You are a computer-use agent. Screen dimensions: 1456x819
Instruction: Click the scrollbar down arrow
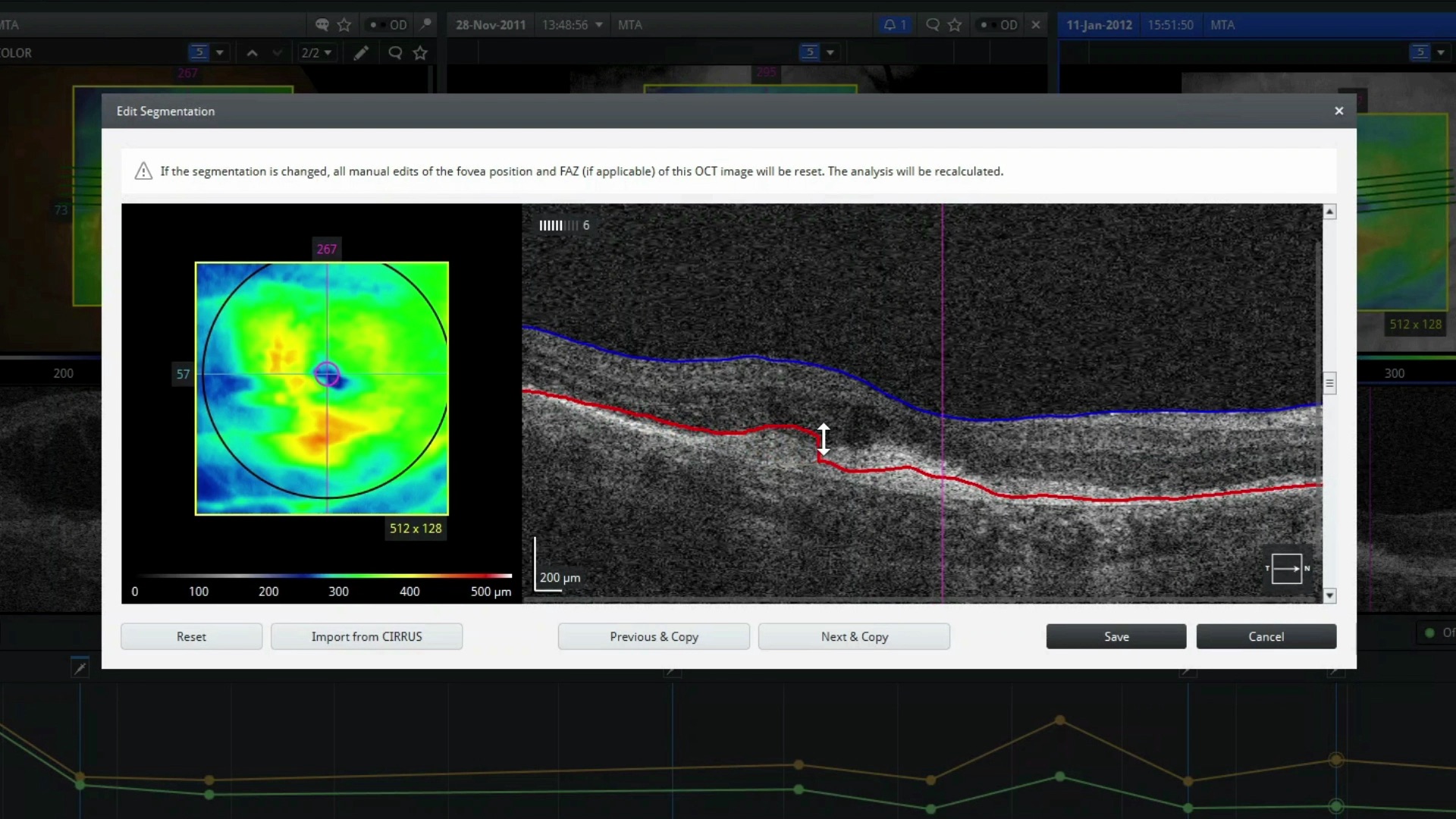(x=1329, y=595)
